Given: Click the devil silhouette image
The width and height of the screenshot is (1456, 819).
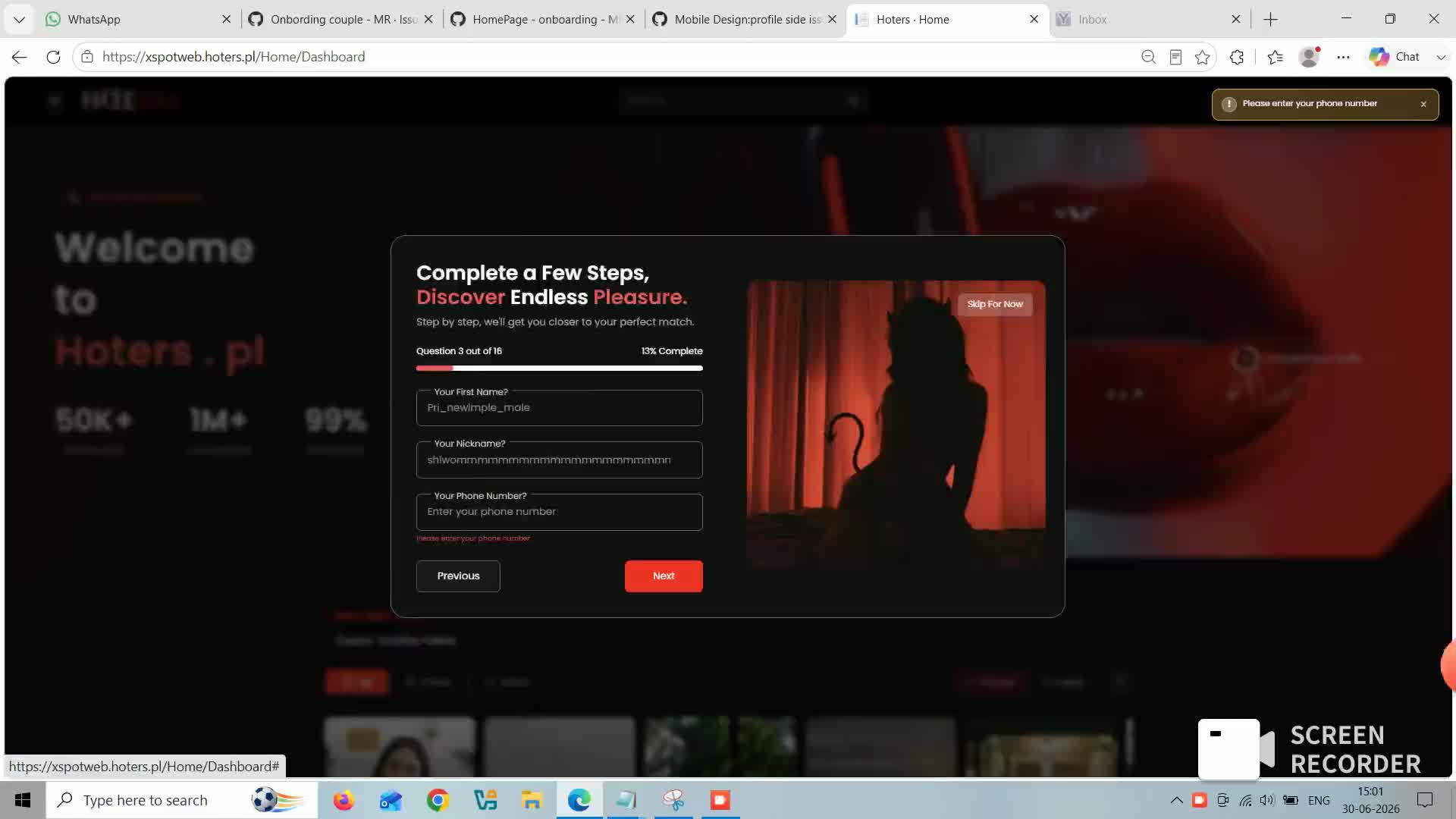Looking at the screenshot, I should [x=896, y=425].
